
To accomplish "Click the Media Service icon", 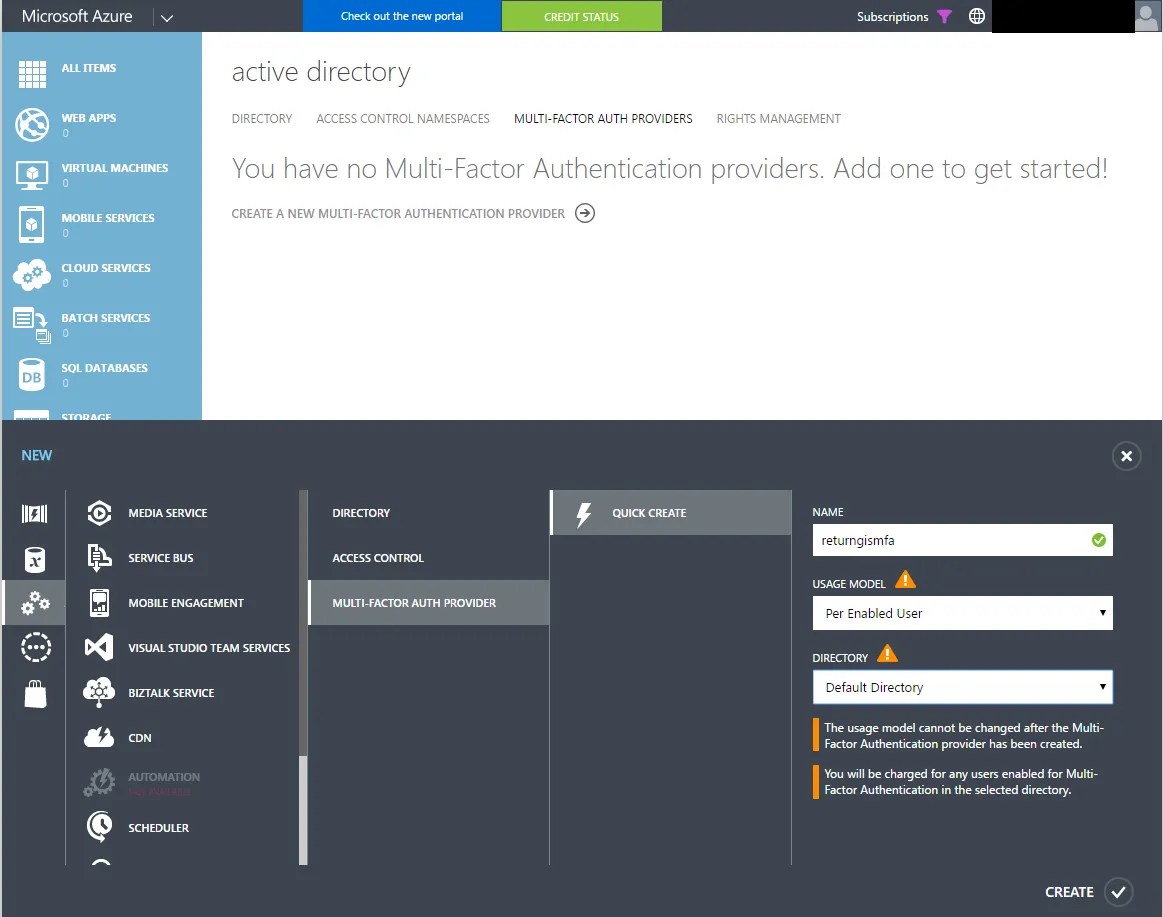I will (99, 513).
